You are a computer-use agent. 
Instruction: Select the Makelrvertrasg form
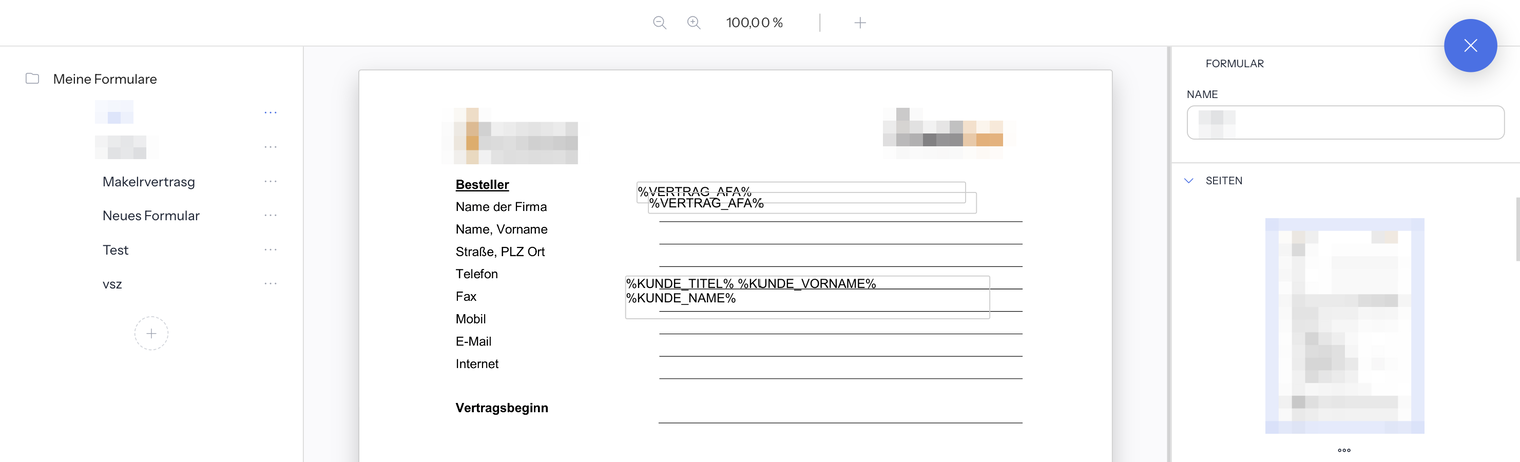click(148, 182)
